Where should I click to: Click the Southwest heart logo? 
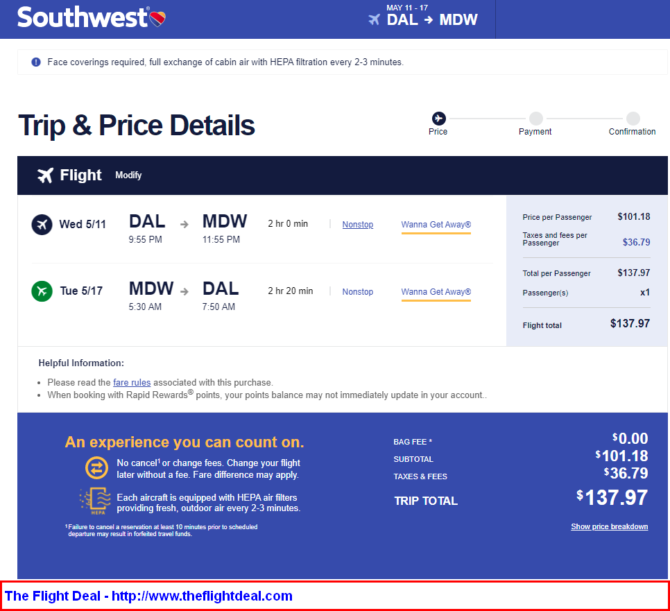(158, 18)
